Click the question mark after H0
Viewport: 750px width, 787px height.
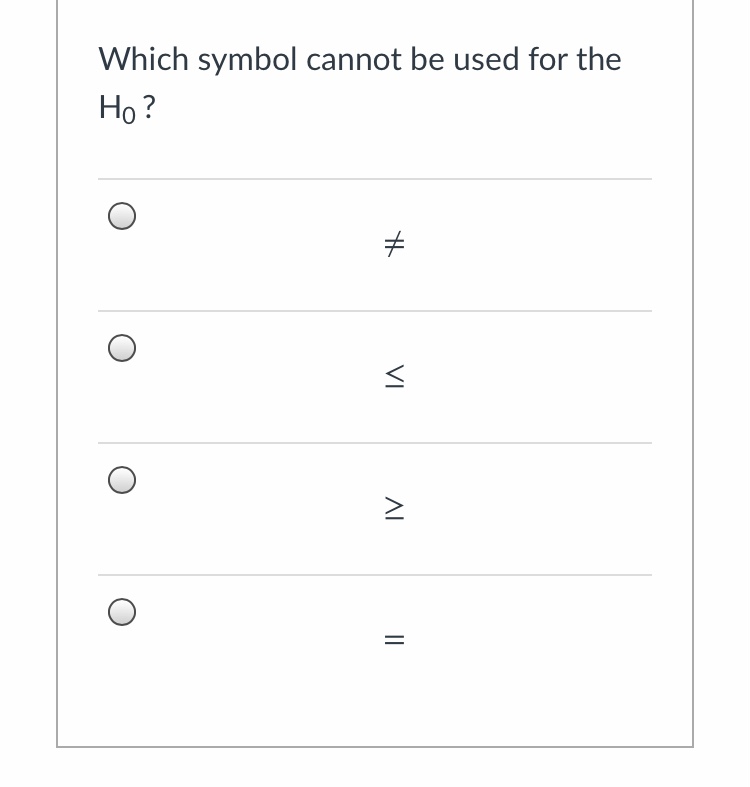tap(148, 110)
